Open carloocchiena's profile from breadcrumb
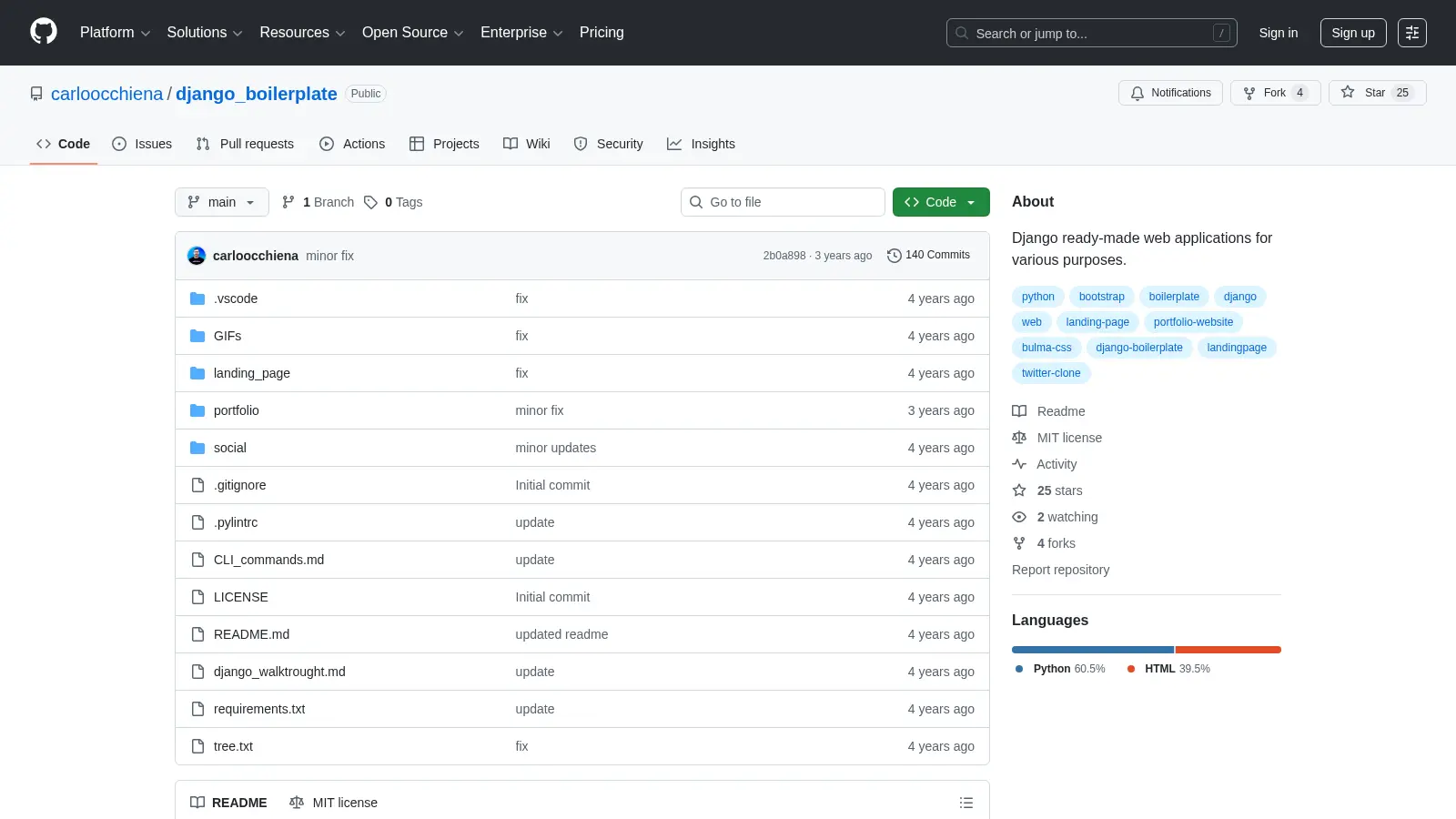 [107, 94]
